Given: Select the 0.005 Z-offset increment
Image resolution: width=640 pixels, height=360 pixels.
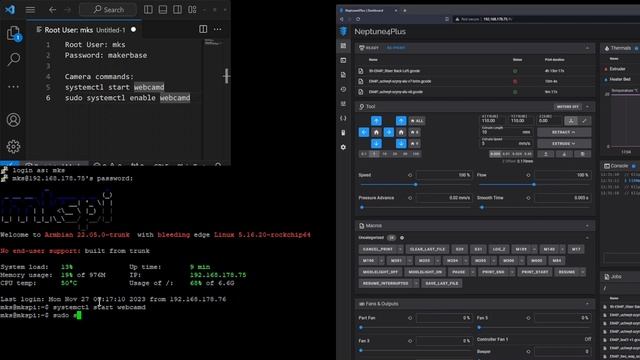Looking at the screenshot, I should [x=495, y=154].
